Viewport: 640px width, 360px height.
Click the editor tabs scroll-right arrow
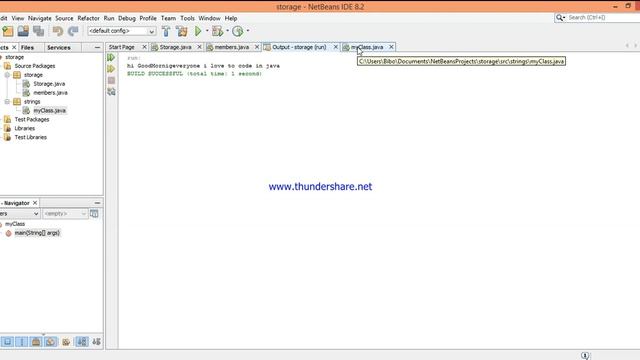[x=636, y=46]
